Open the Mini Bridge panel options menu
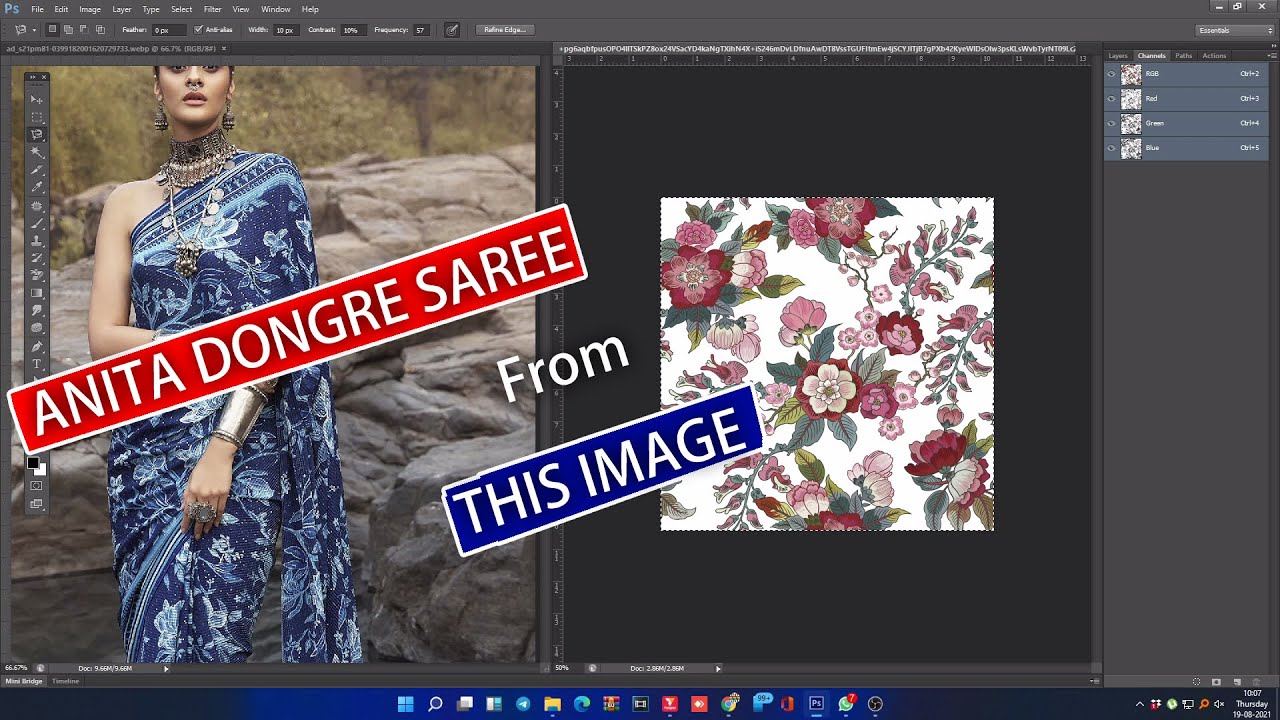The image size is (1280, 720). (1094, 681)
